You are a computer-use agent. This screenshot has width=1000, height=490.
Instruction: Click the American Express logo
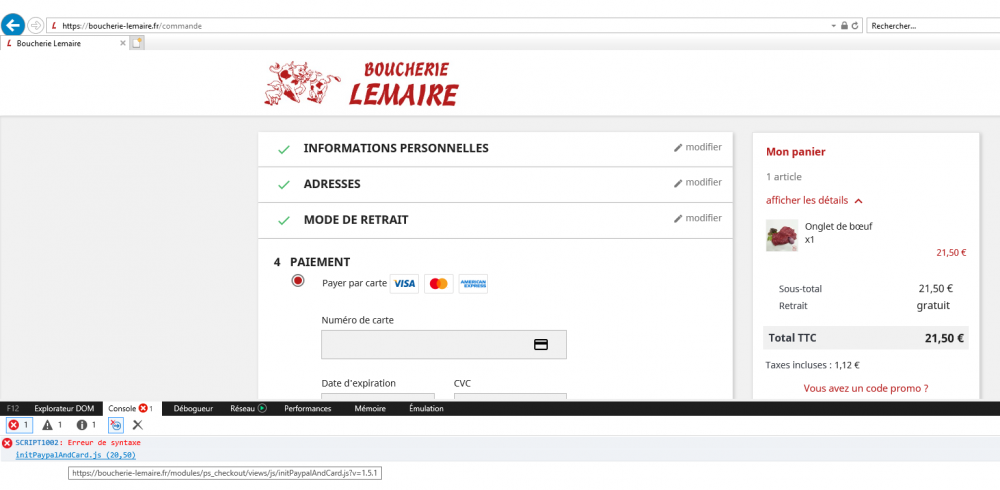(473, 284)
